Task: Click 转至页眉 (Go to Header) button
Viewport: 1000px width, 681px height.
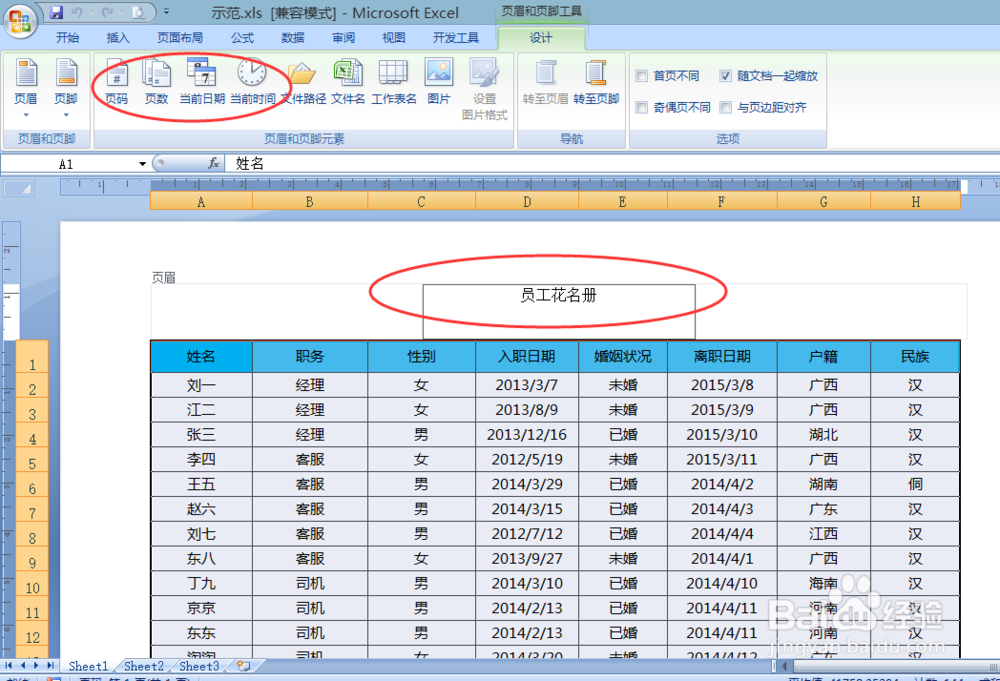Action: click(544, 85)
